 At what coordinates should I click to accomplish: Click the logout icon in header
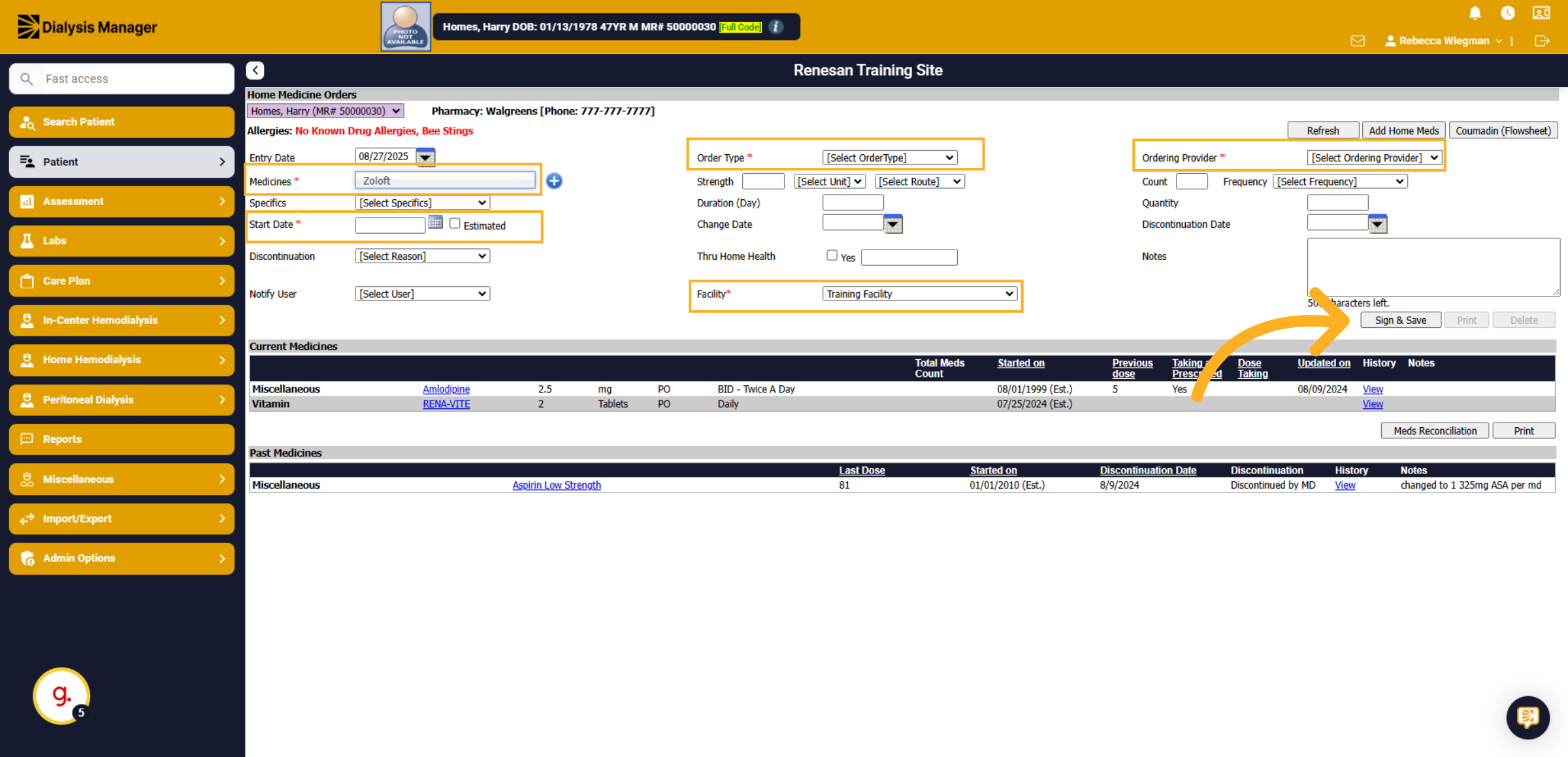pos(1542,41)
